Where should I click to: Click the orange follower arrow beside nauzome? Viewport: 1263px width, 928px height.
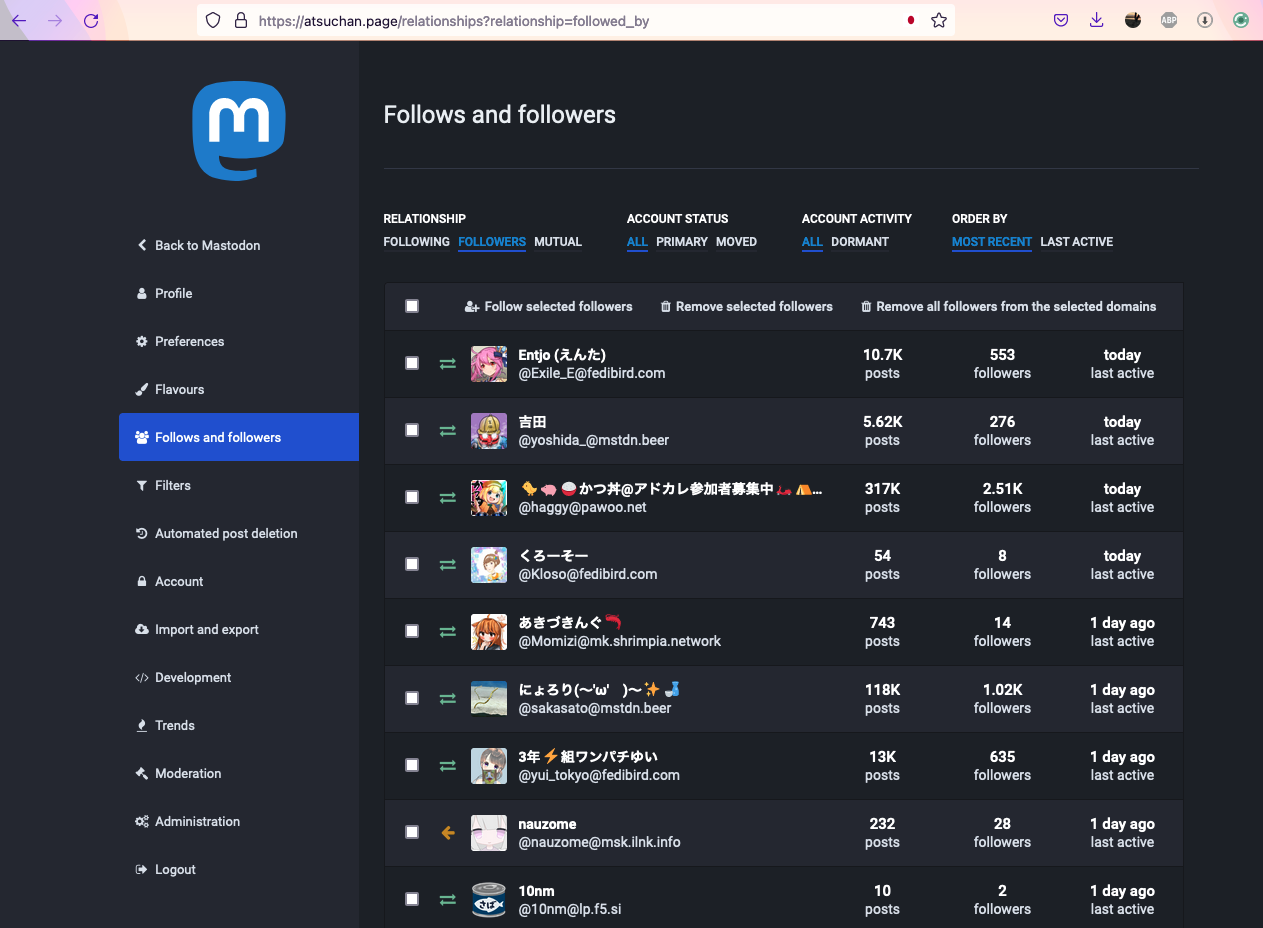pos(448,832)
